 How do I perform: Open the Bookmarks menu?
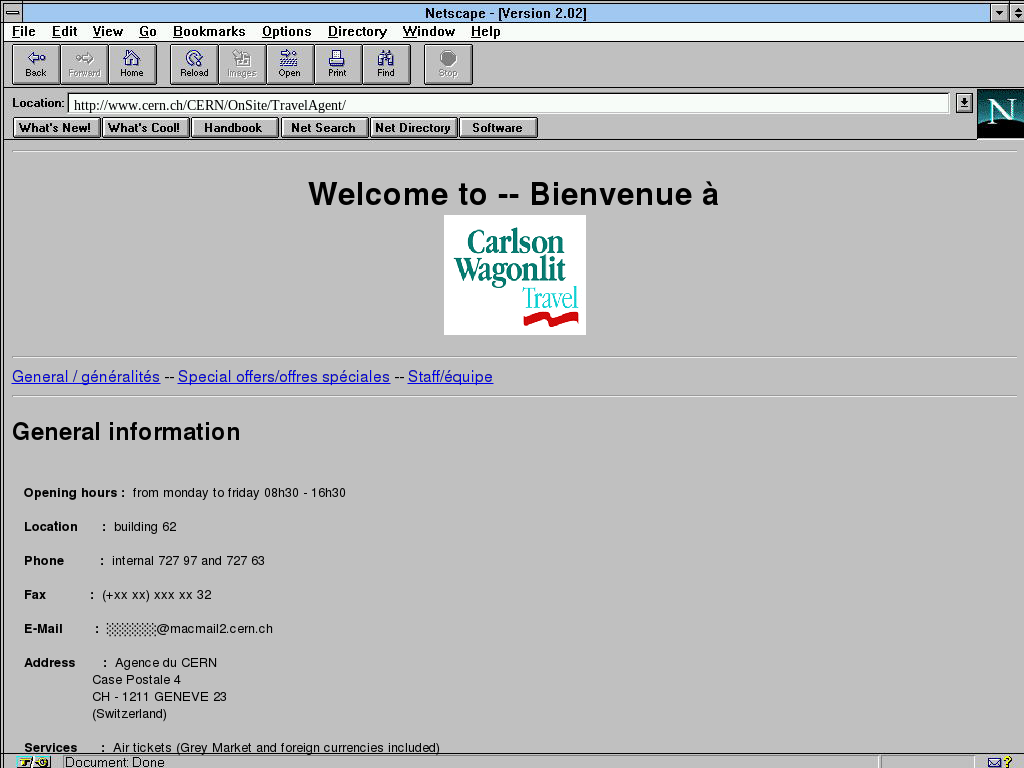click(209, 32)
